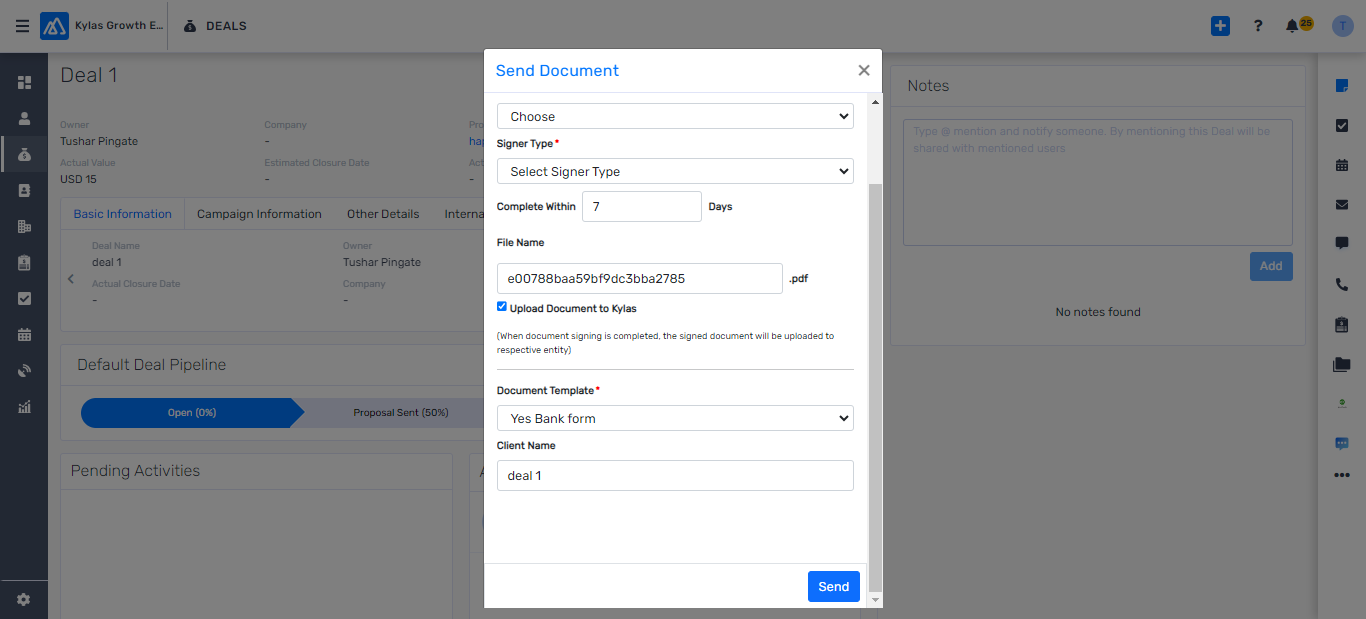Uncheck the Upload Document to Kylas checkbox
This screenshot has width=1366, height=619.
pos(501,306)
